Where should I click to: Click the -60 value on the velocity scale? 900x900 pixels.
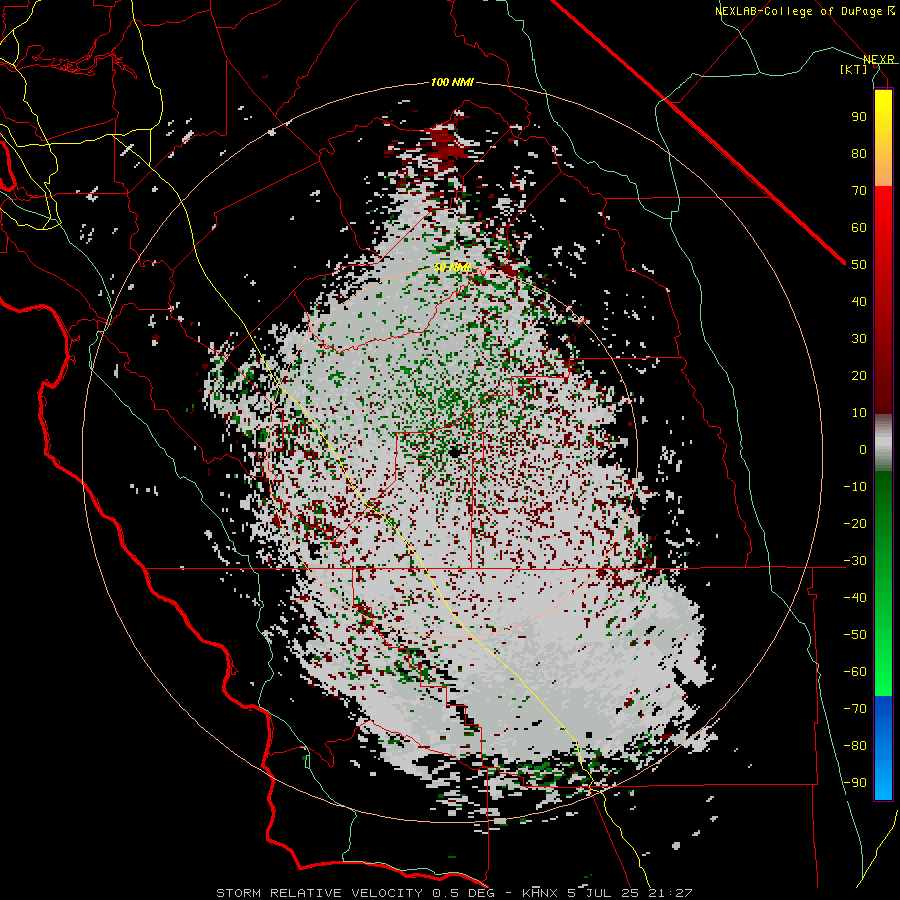pos(855,672)
